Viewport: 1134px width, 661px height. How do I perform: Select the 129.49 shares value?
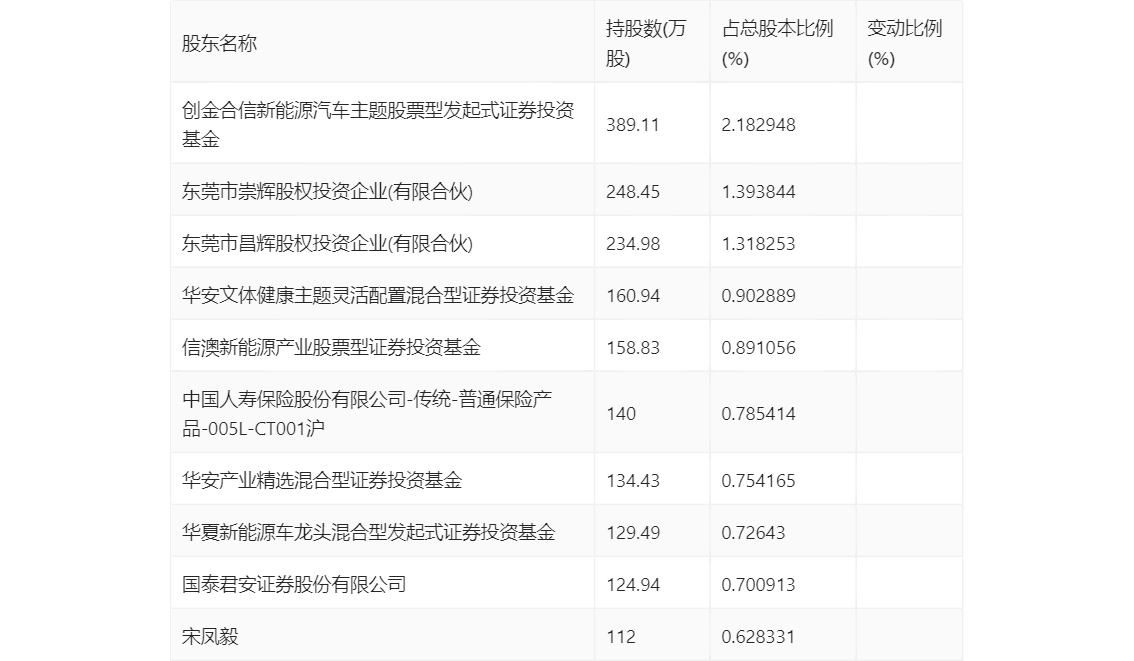633,533
